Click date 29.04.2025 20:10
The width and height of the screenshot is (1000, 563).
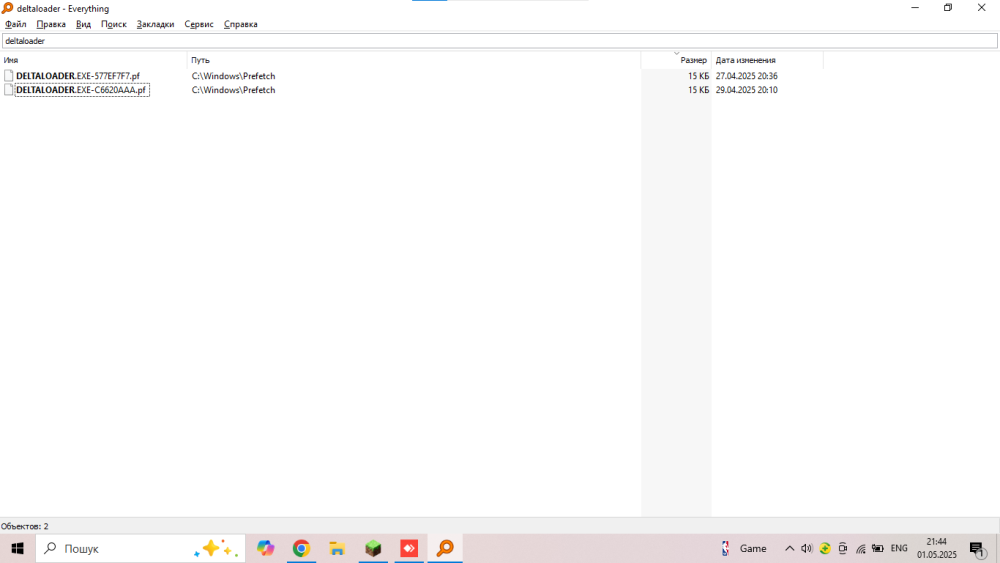point(746,90)
